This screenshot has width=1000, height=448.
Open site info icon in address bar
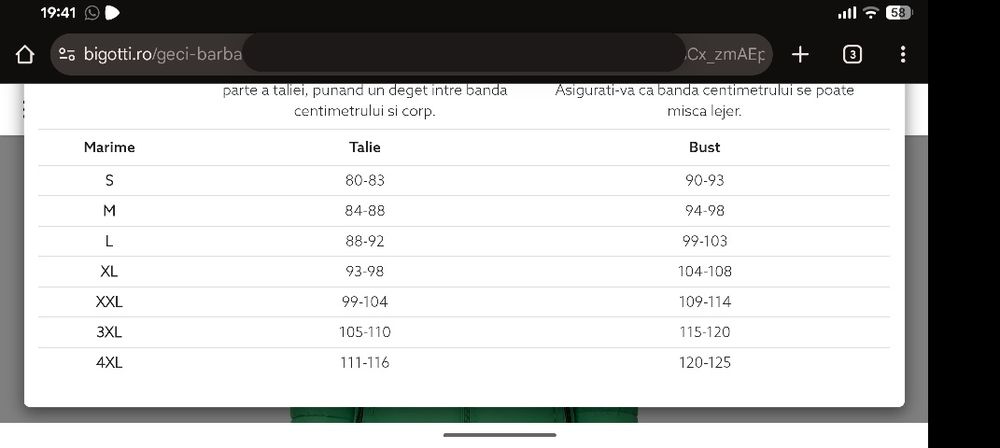67,55
